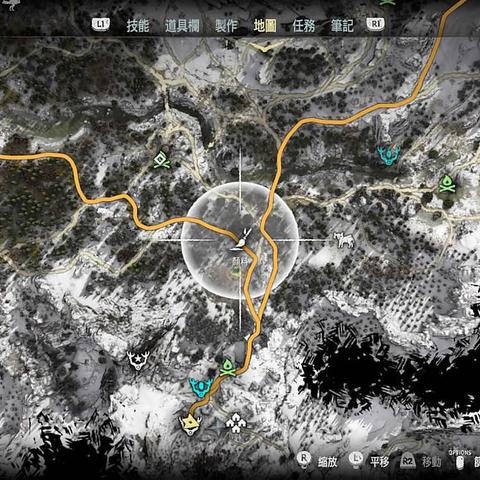Click the 移動 move hint label

click(432, 462)
